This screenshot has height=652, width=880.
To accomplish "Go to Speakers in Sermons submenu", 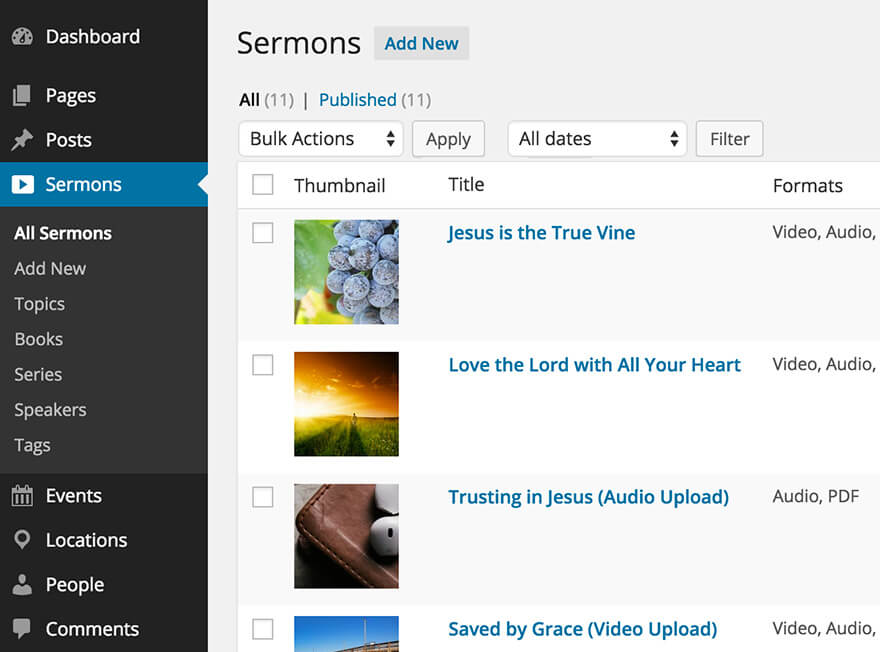I will (x=50, y=410).
